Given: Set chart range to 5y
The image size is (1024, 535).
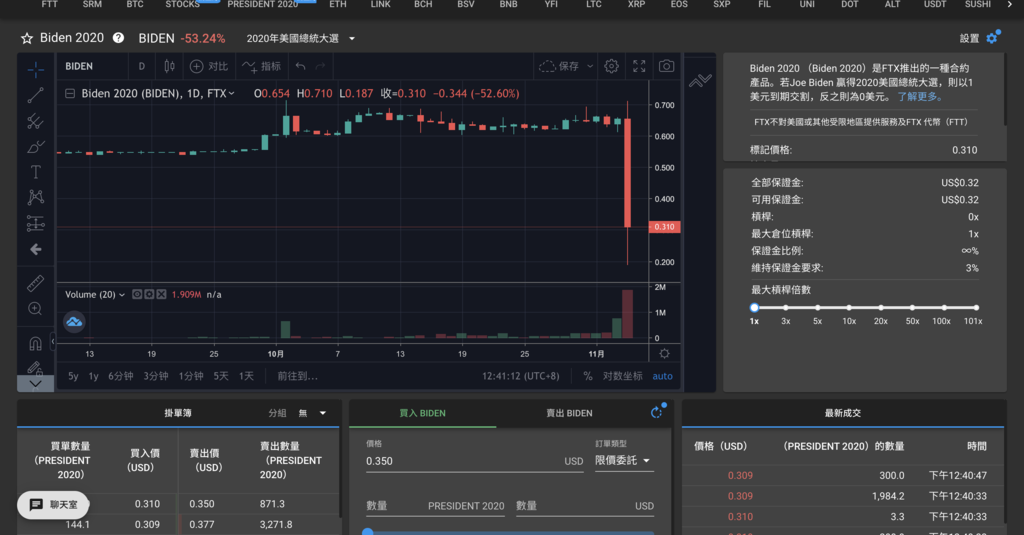Looking at the screenshot, I should 73,376.
